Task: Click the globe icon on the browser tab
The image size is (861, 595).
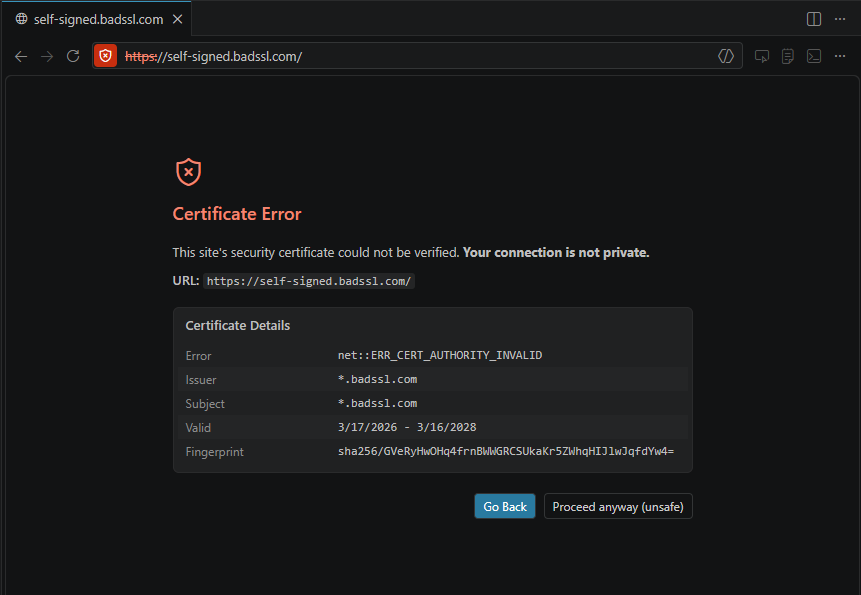Action: pos(21,18)
